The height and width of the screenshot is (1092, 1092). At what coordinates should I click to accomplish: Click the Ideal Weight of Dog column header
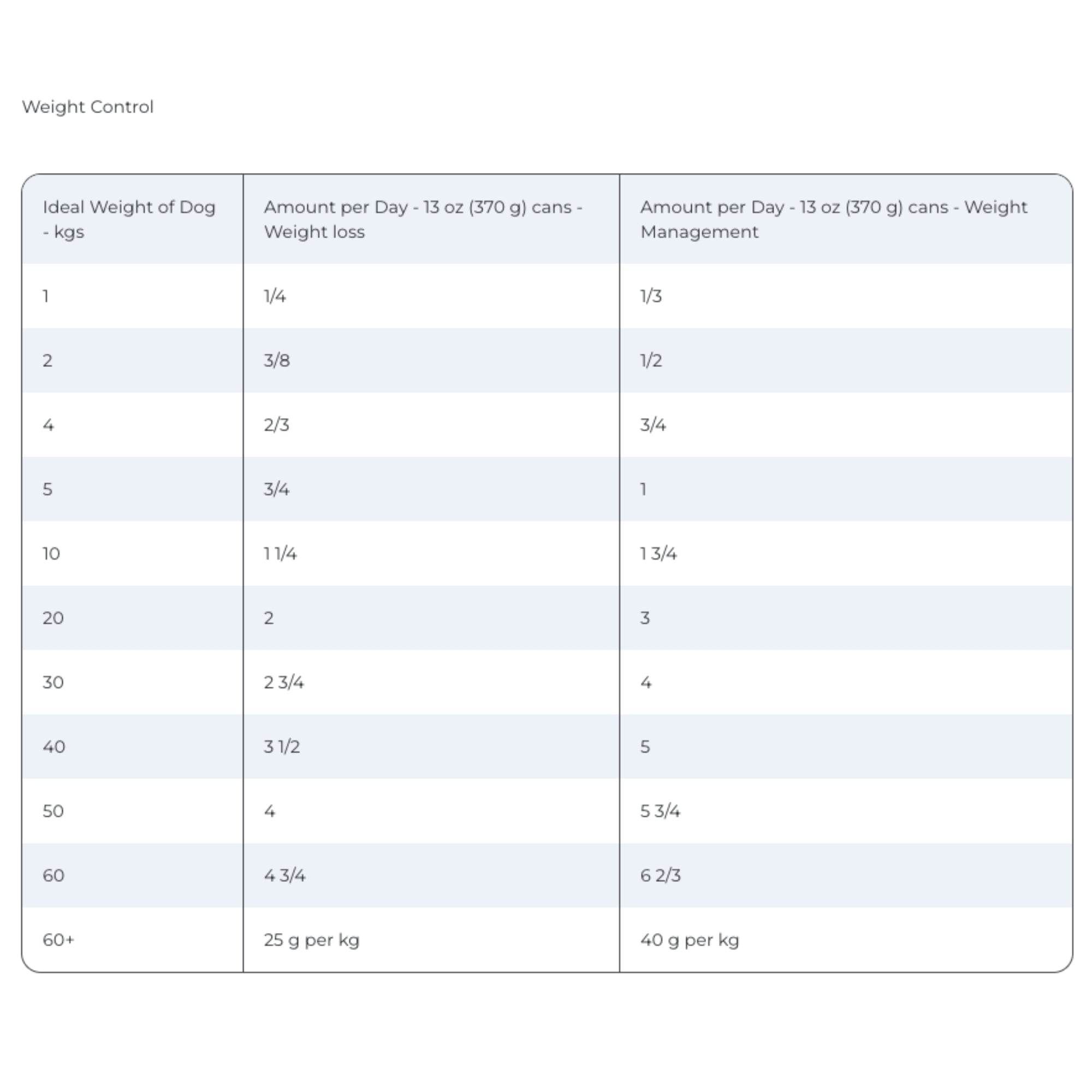(x=129, y=219)
